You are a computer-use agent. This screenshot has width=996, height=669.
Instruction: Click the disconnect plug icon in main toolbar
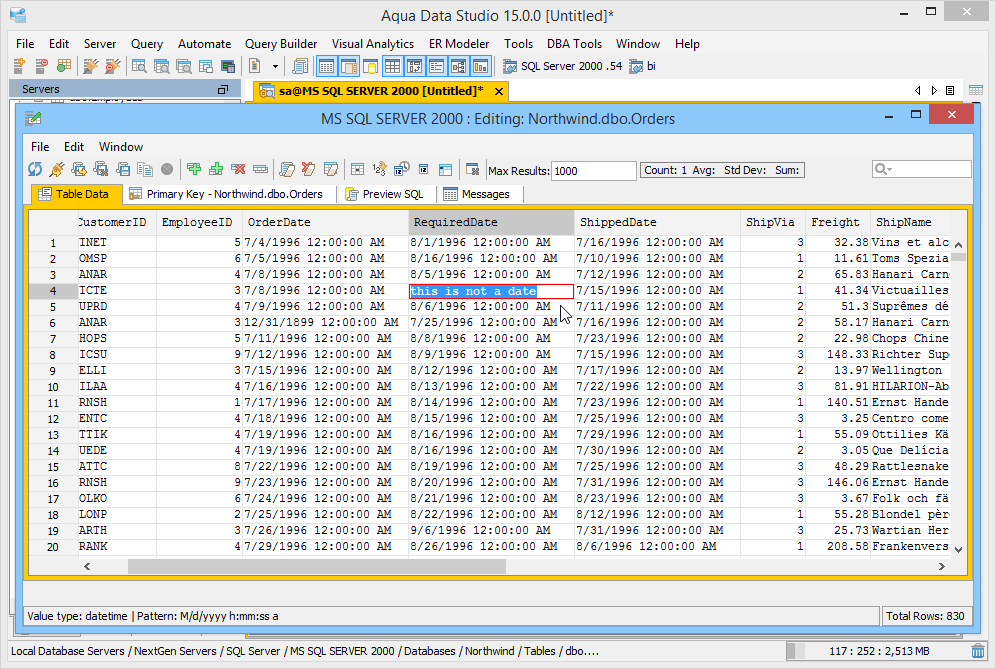click(x=112, y=65)
